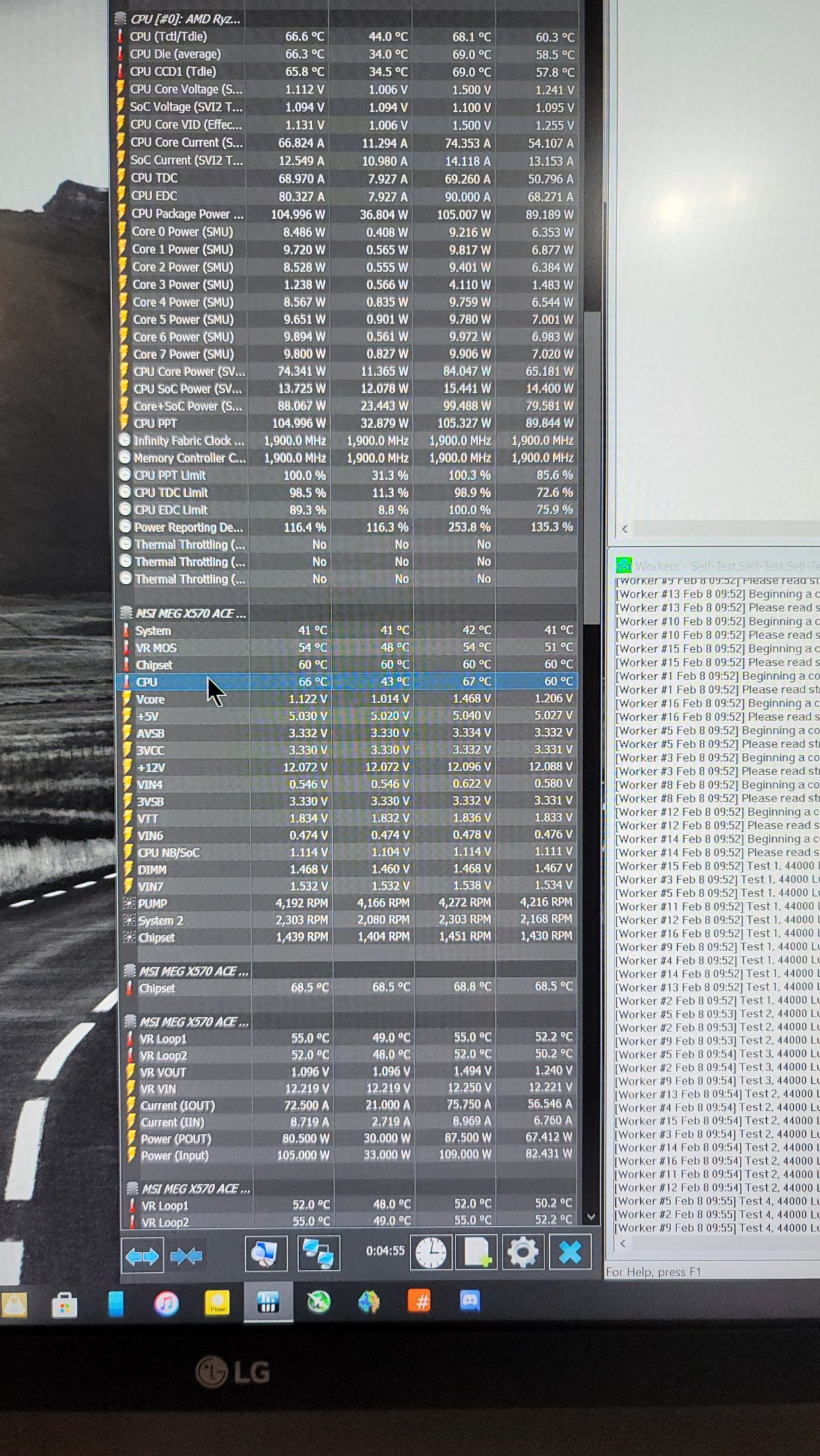This screenshot has width=820, height=1456.
Task: Click the 0:04:55 elapsed time display
Action: click(385, 1251)
